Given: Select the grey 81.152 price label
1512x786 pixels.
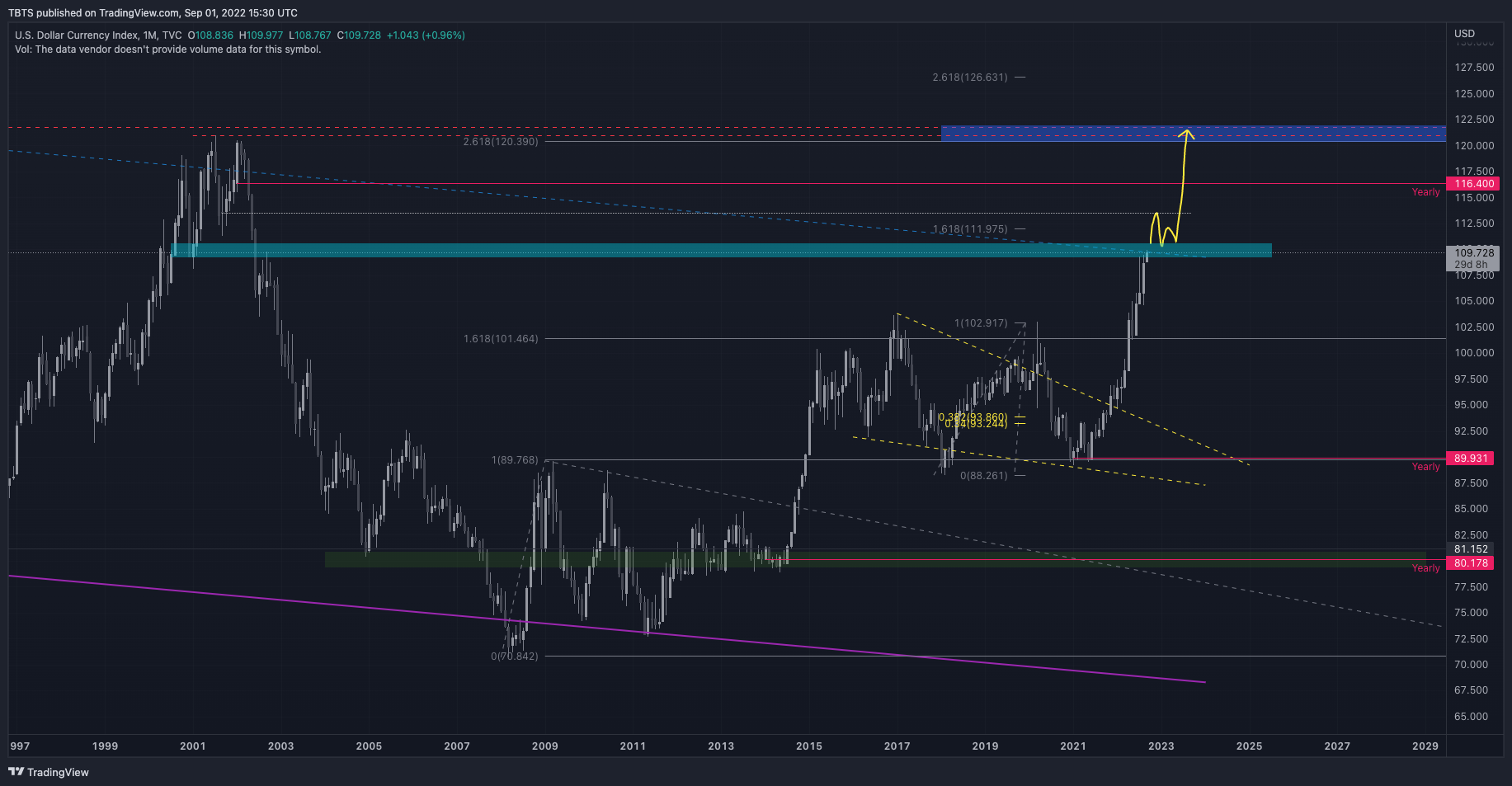Looking at the screenshot, I should pyautogui.click(x=1471, y=549).
